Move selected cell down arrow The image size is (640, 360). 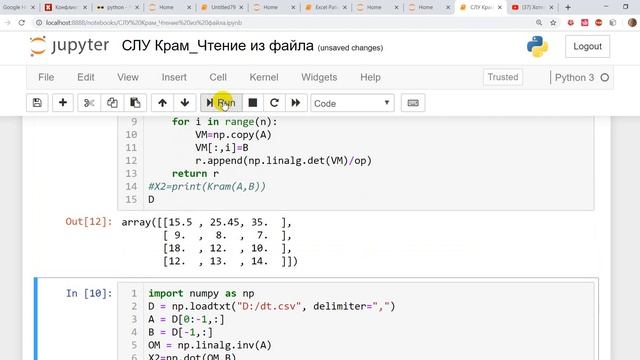click(184, 103)
